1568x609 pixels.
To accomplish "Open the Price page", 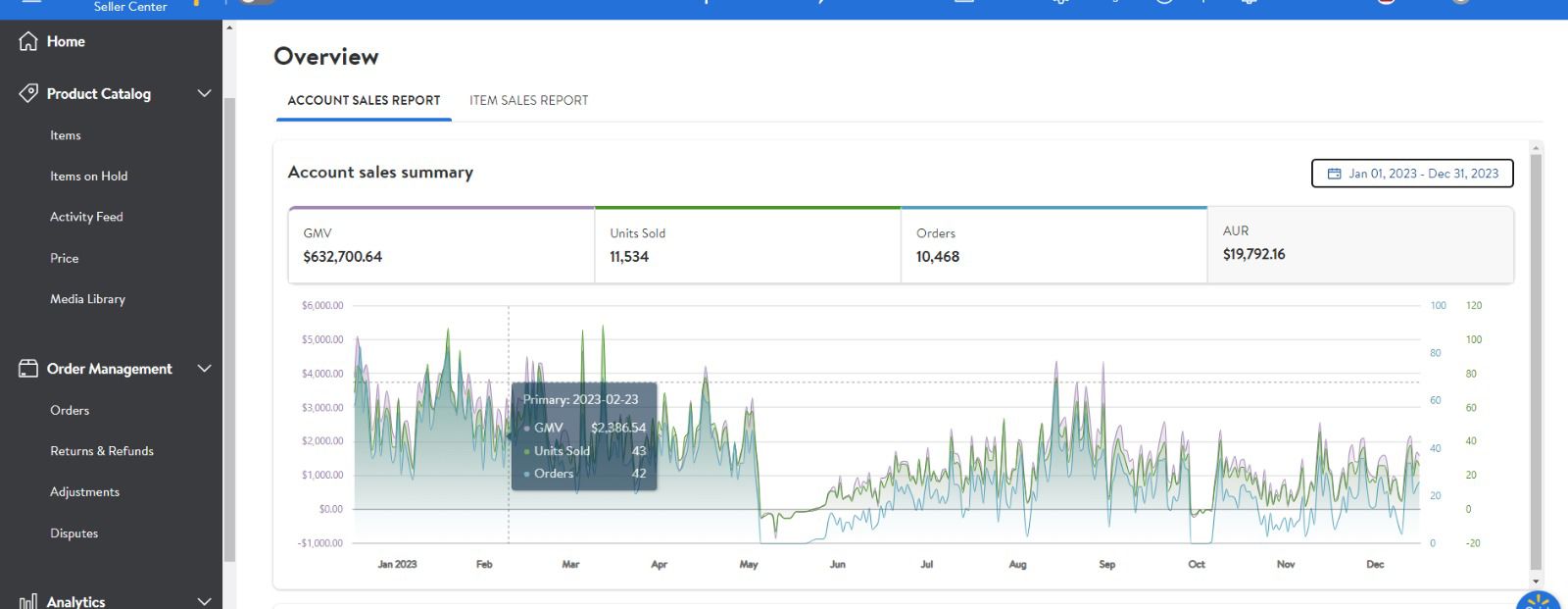I will (65, 258).
